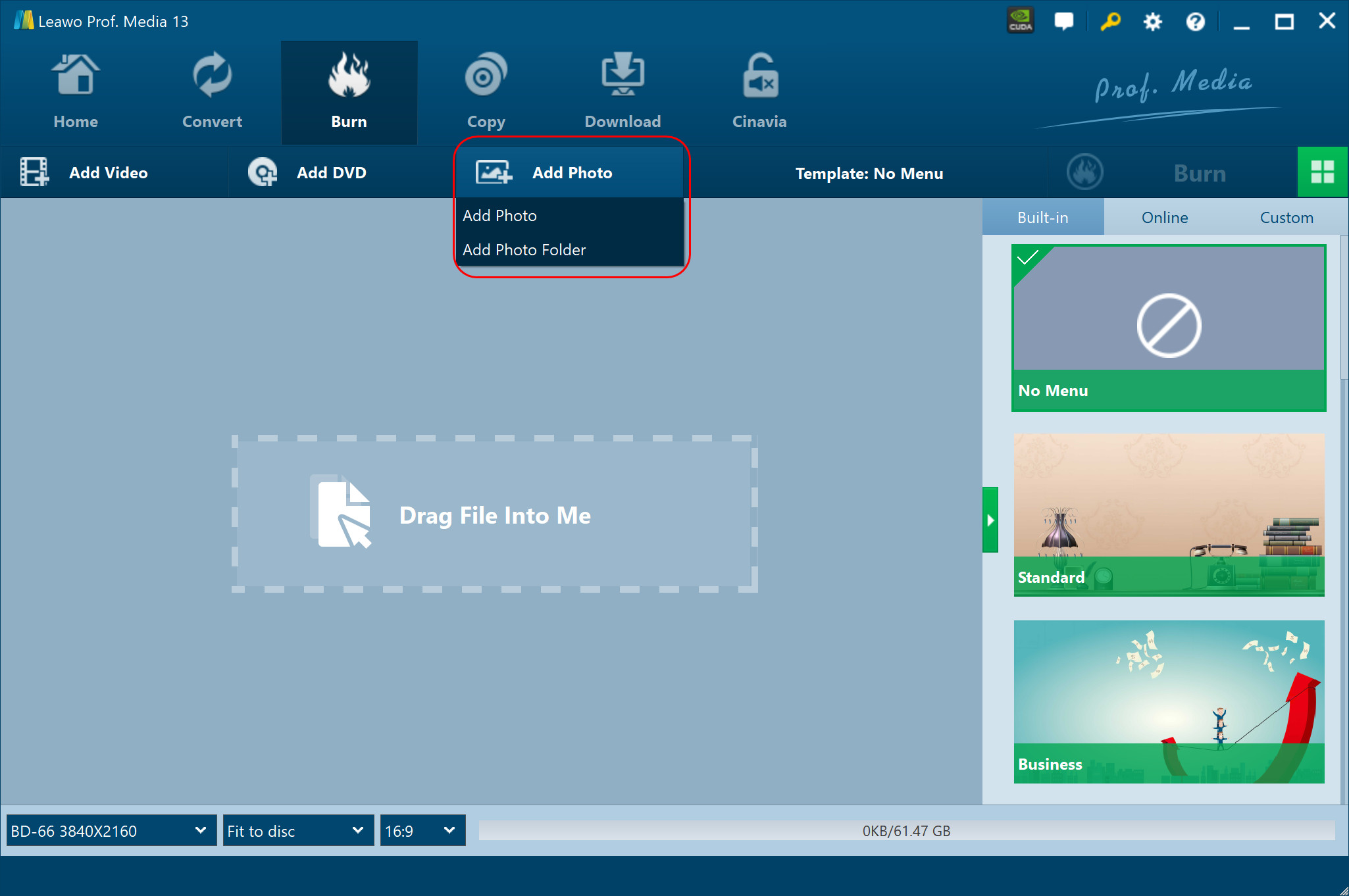Choose Add Photo Folder from the menu
Viewport: 1349px width, 896px height.
[x=524, y=250]
